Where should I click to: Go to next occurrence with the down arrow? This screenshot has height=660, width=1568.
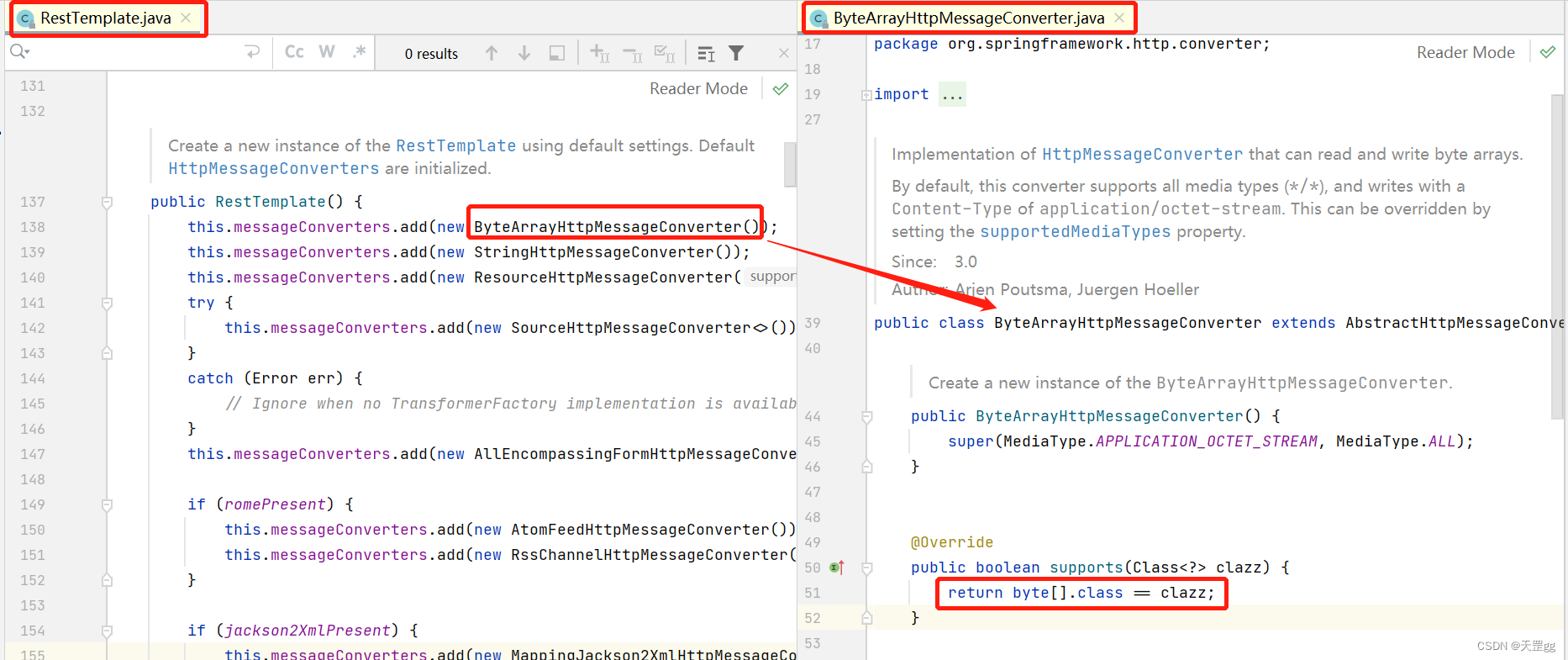524,53
